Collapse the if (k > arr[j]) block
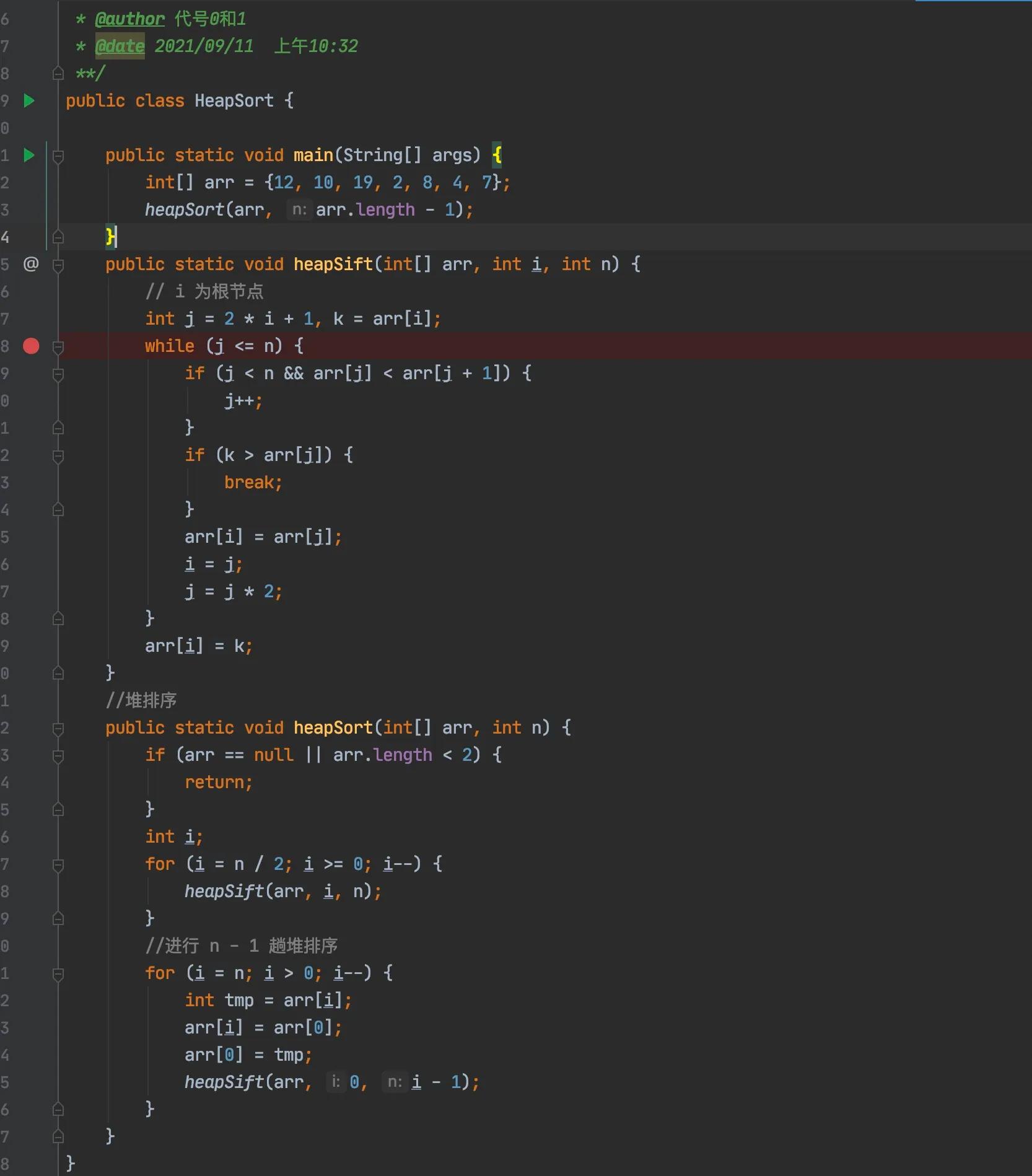 tap(58, 456)
